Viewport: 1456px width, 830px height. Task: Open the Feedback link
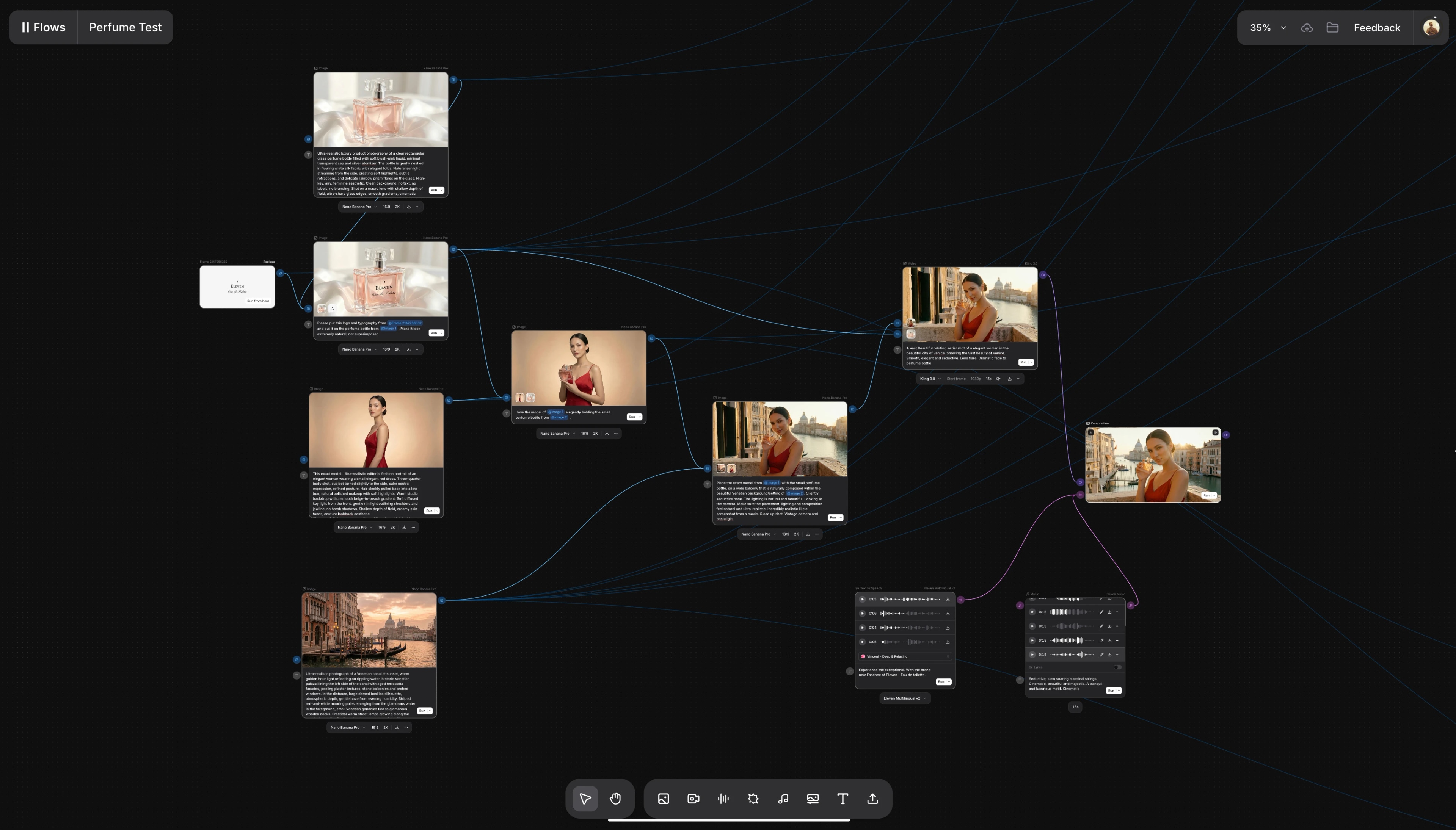[x=1377, y=28]
